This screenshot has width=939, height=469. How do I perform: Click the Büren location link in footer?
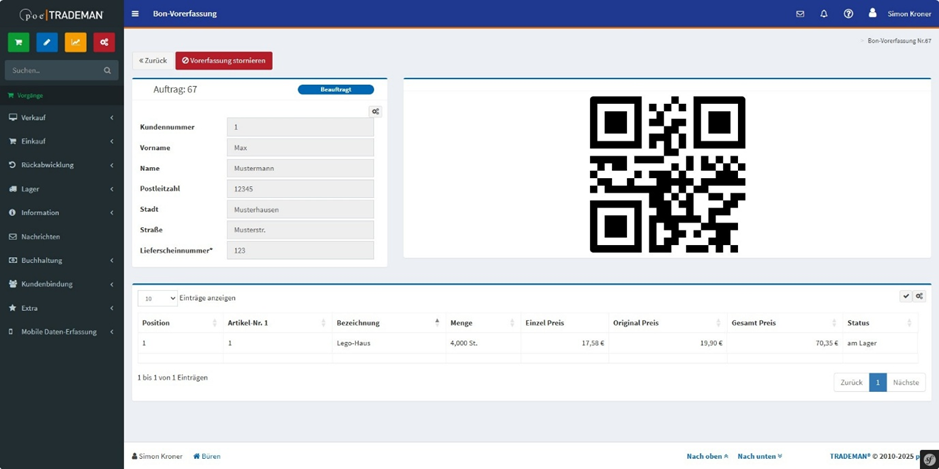207,456
